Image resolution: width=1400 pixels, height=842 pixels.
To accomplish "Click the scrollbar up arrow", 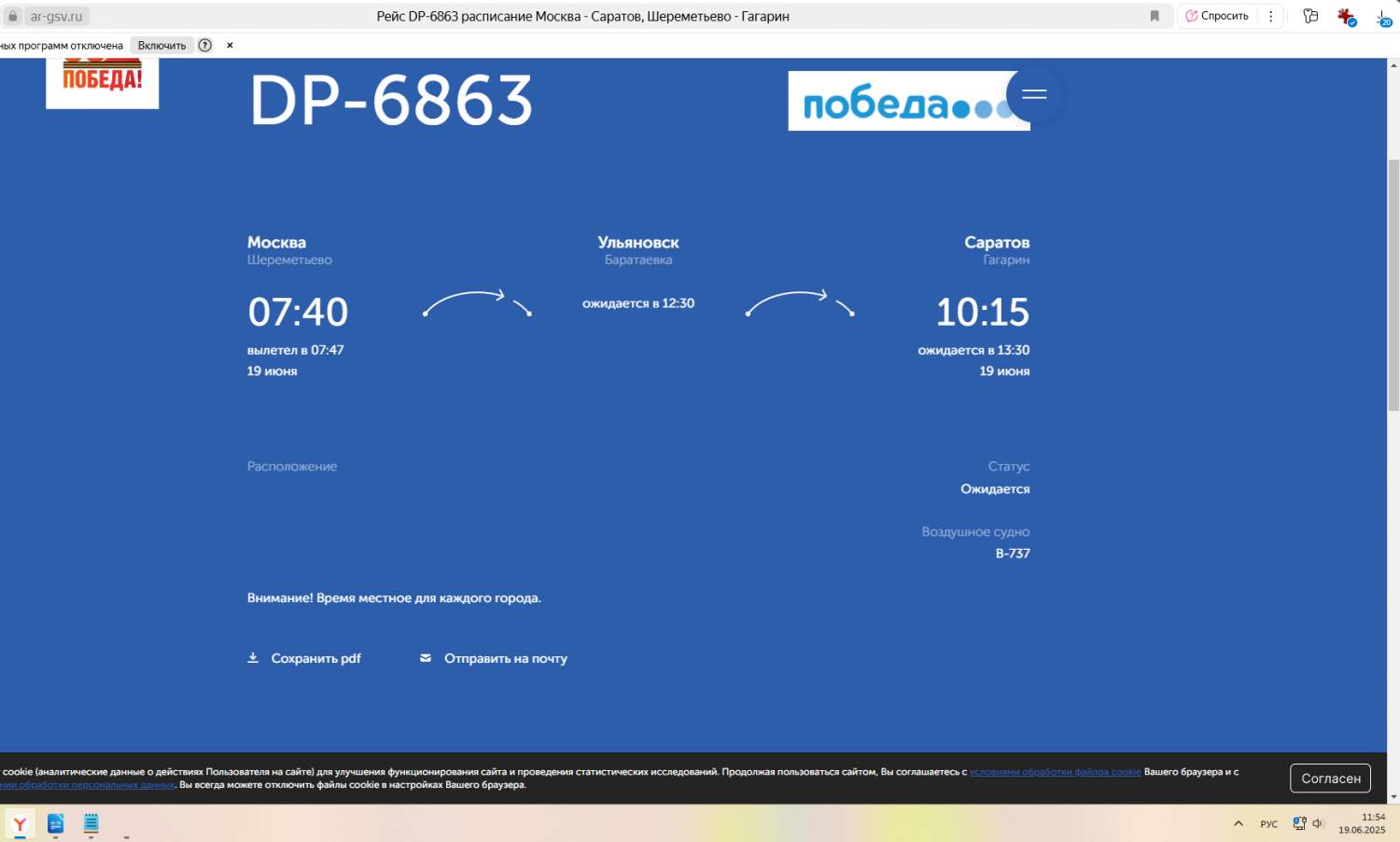I will click(1393, 65).
